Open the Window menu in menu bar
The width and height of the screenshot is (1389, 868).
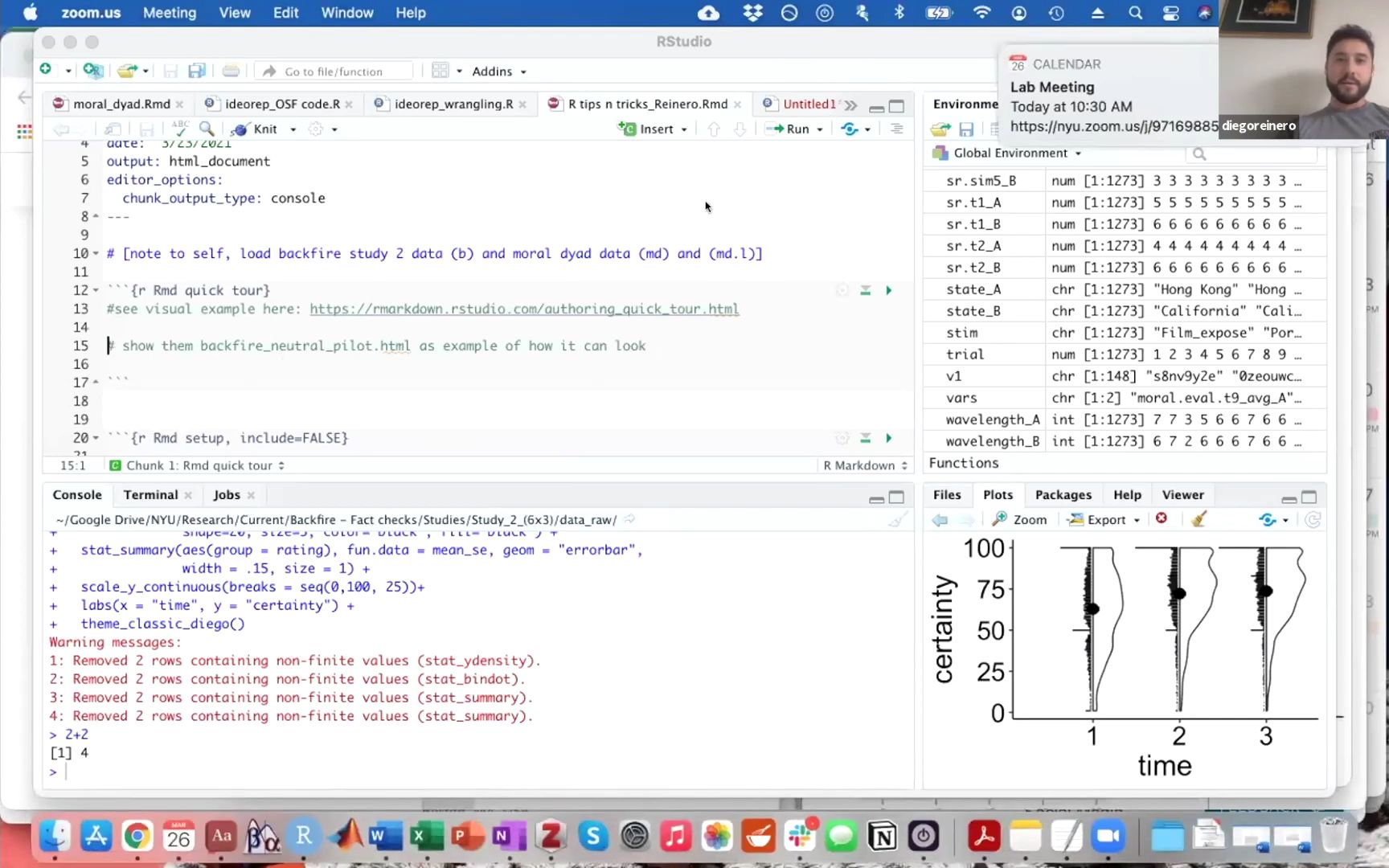[x=347, y=13]
